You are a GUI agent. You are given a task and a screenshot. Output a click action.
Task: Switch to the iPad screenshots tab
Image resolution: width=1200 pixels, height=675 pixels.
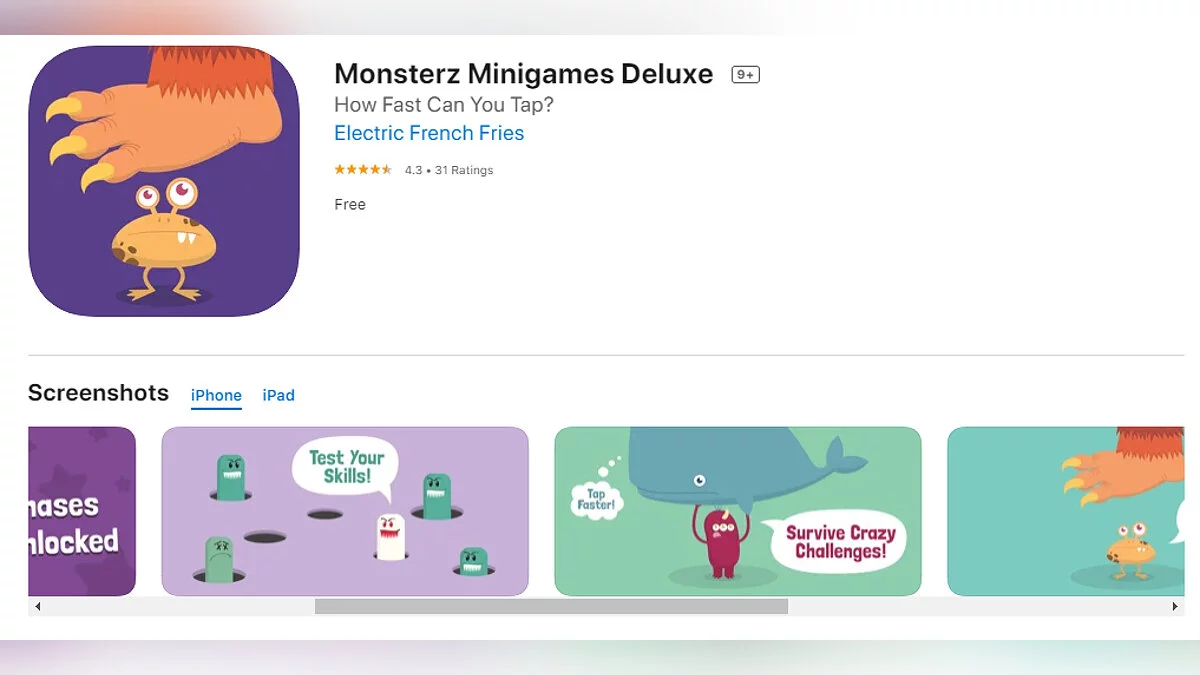click(x=278, y=395)
